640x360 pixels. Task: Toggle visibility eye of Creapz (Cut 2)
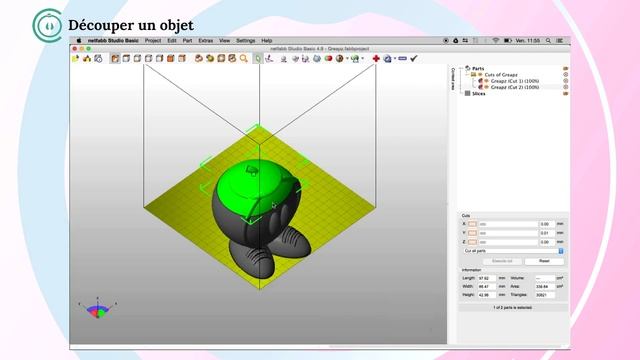click(x=486, y=87)
